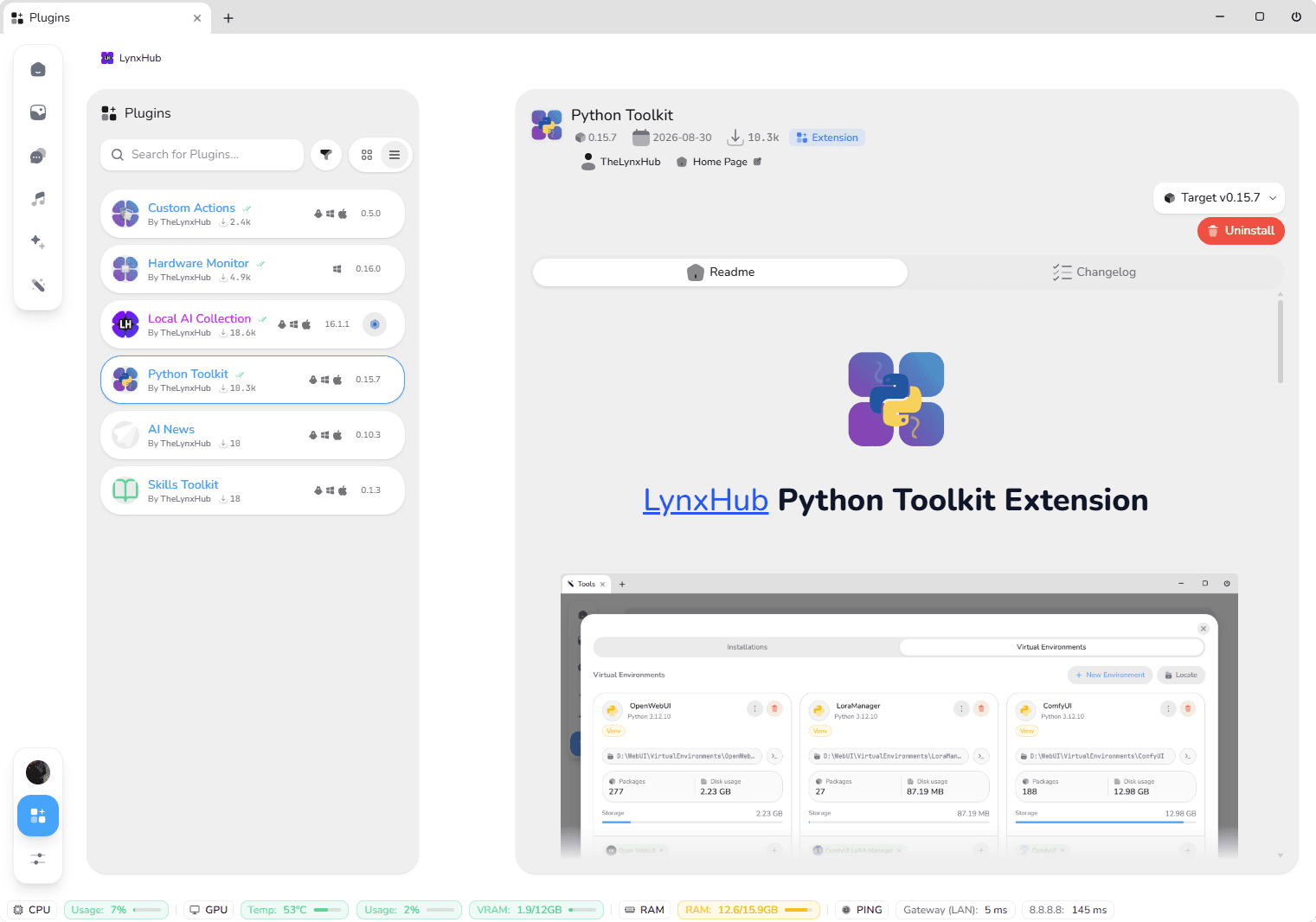The width and height of the screenshot is (1316, 922).
Task: Open the Settings sliders sidebar icon
Action: 38,859
